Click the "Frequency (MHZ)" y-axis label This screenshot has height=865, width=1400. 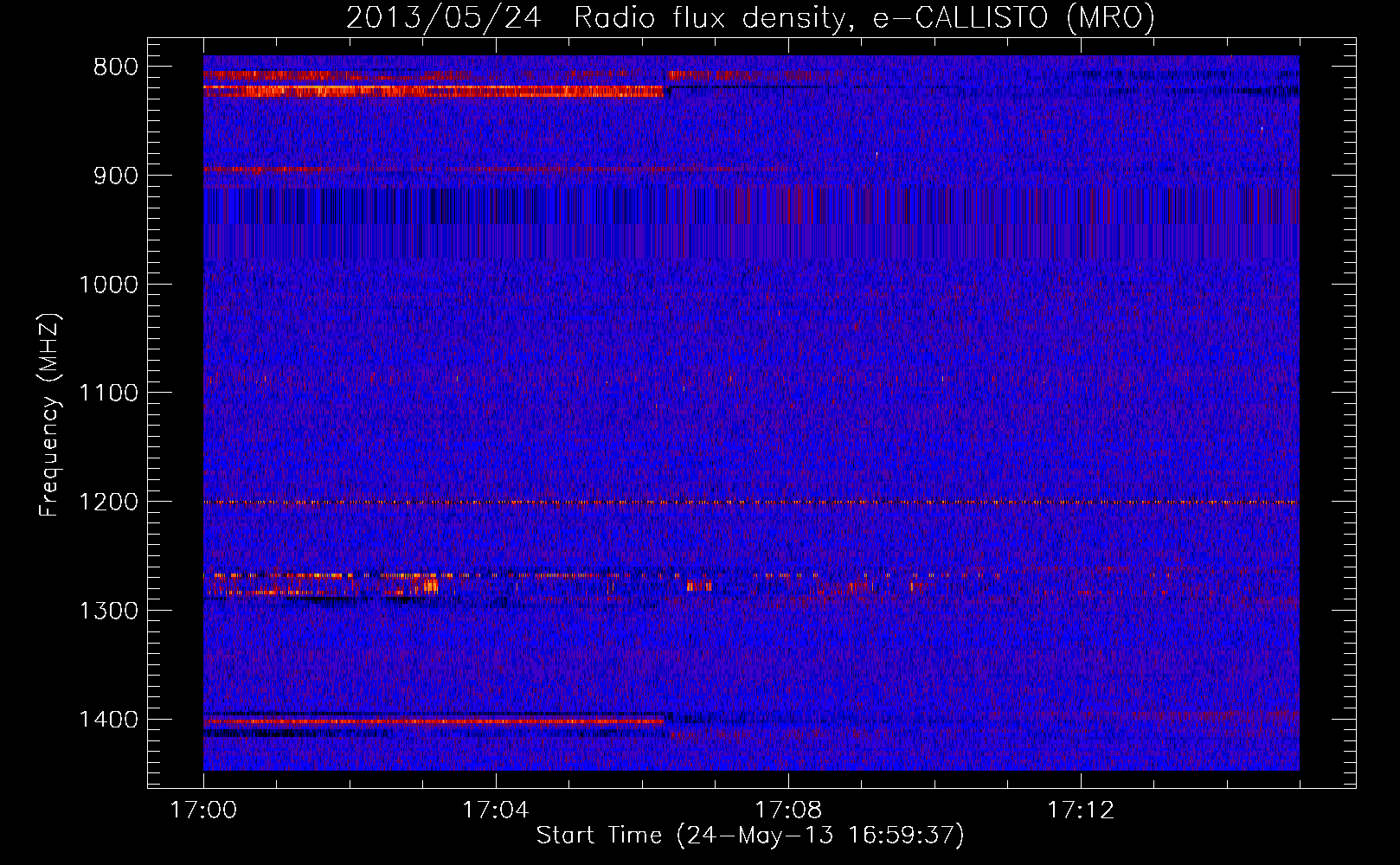coord(49,415)
